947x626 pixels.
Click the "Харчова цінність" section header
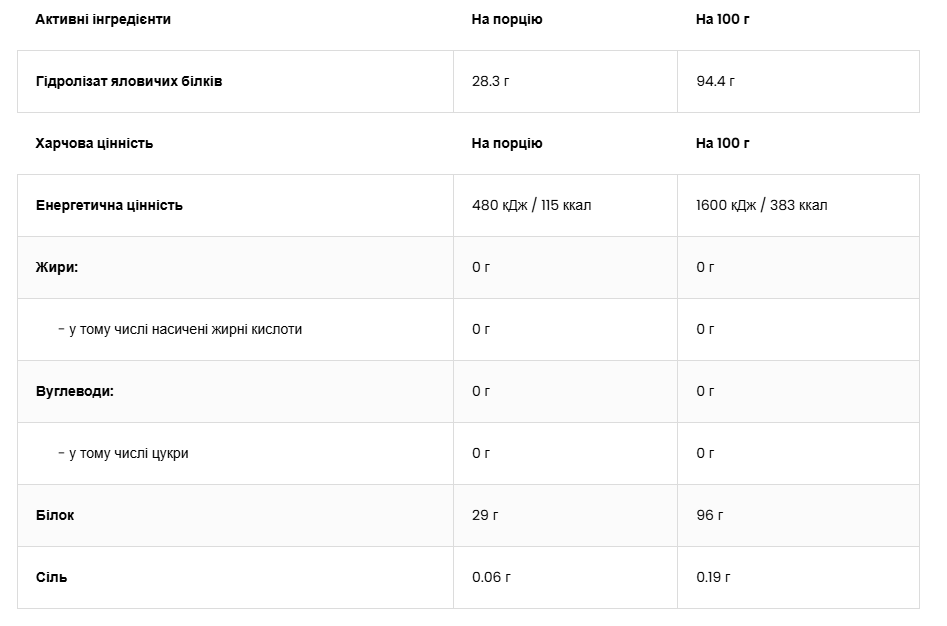click(94, 143)
